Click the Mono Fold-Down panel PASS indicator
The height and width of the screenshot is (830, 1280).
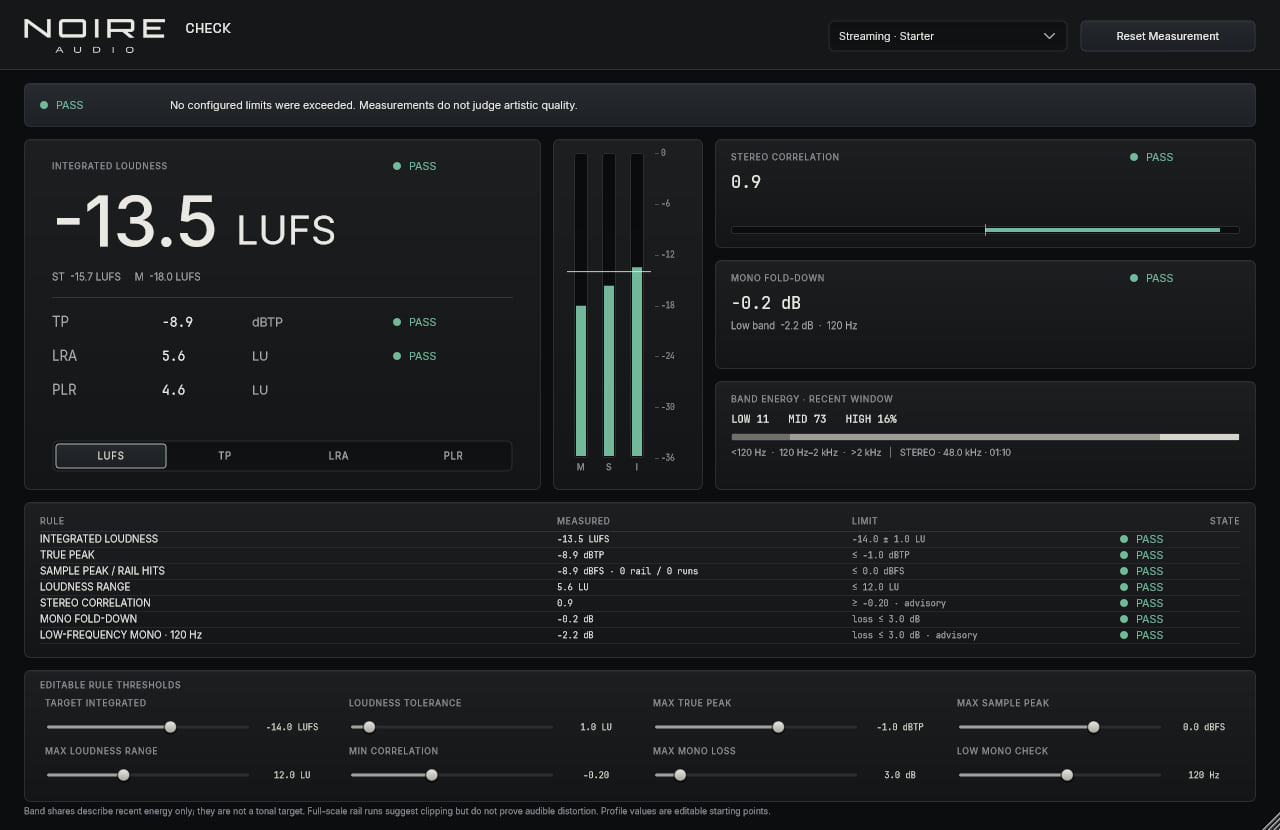point(1152,278)
